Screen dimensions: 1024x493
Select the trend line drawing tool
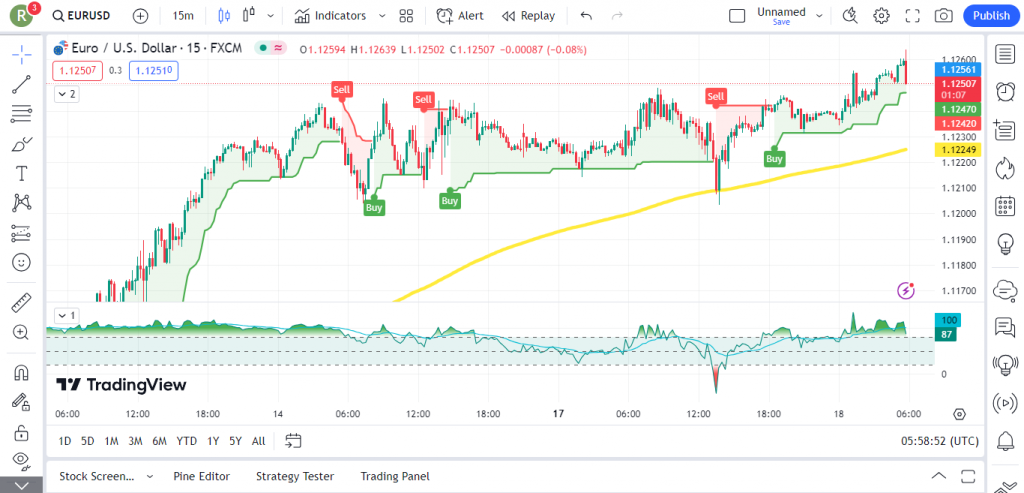pyautogui.click(x=22, y=85)
